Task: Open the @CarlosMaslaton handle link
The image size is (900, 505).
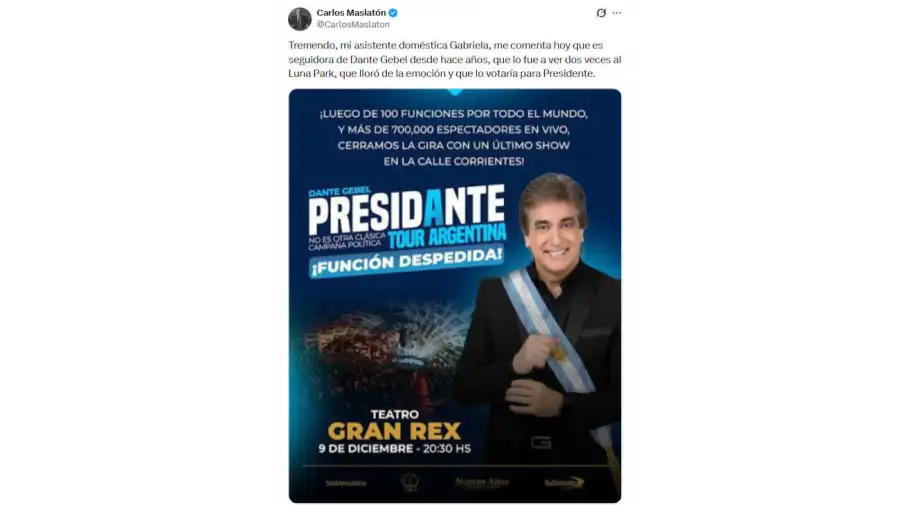Action: tap(353, 25)
